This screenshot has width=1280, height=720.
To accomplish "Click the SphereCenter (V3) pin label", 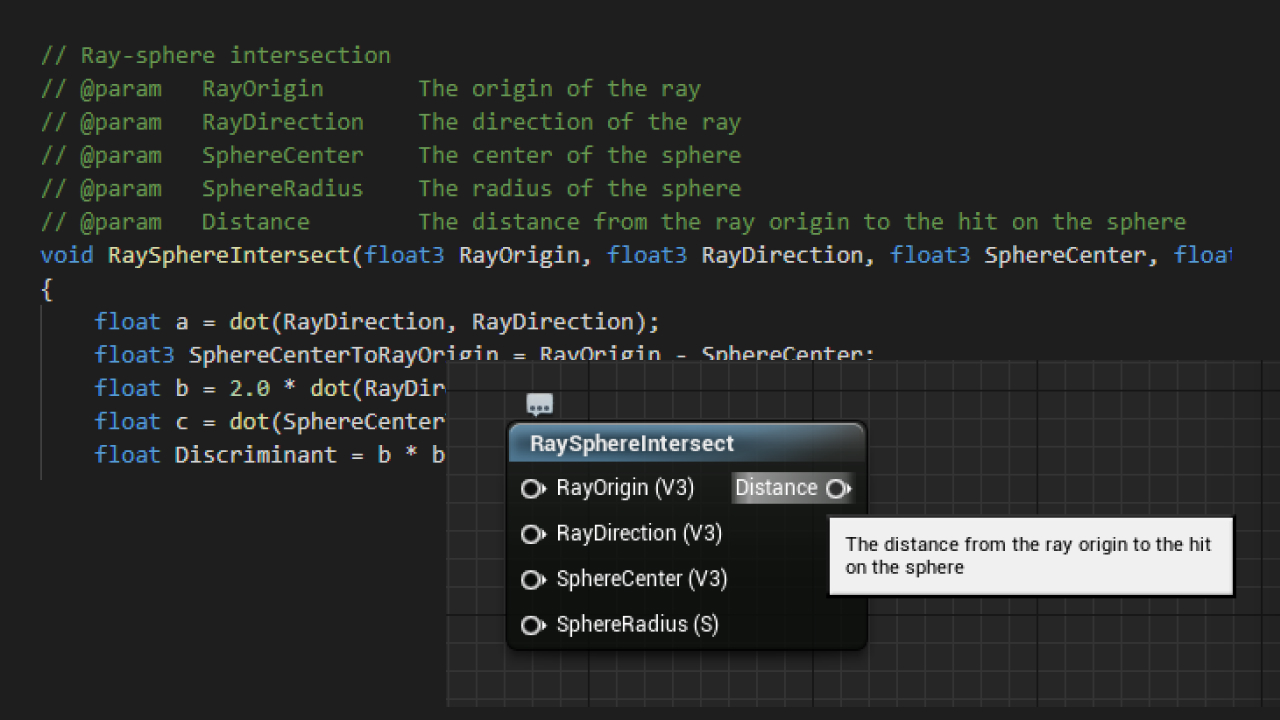I will [641, 579].
